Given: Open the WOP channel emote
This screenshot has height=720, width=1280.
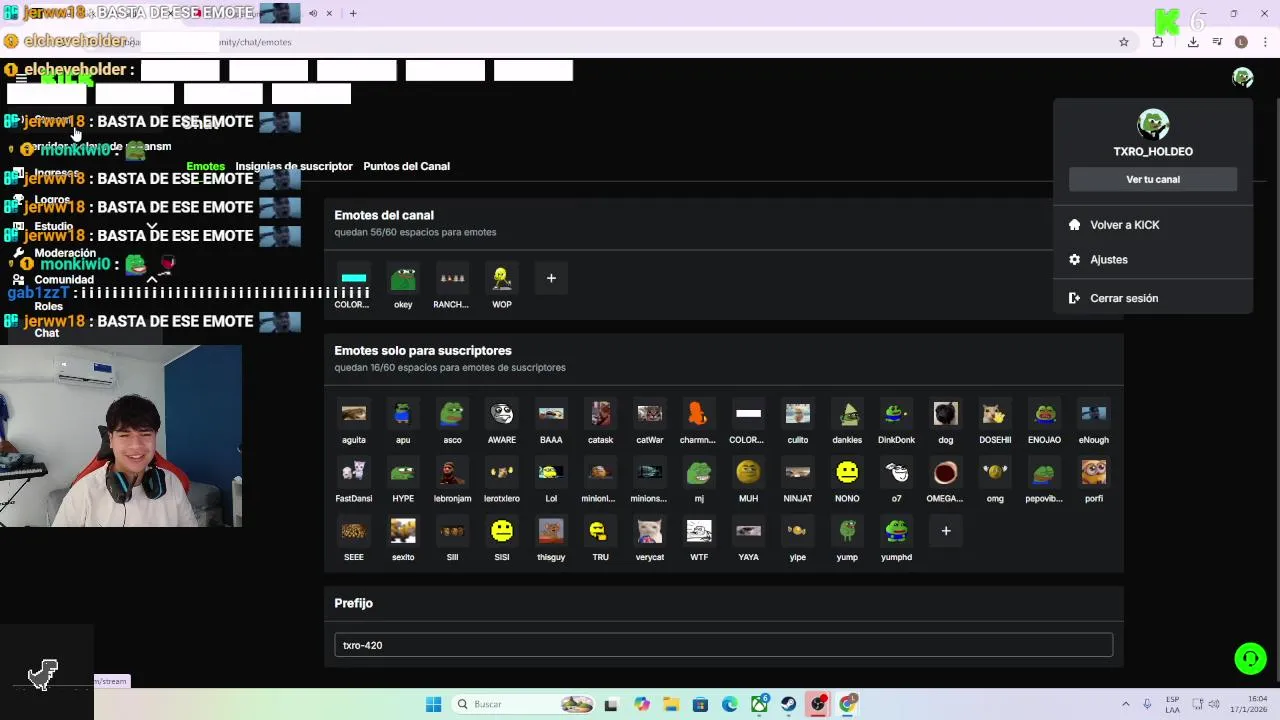Looking at the screenshot, I should 502,279.
